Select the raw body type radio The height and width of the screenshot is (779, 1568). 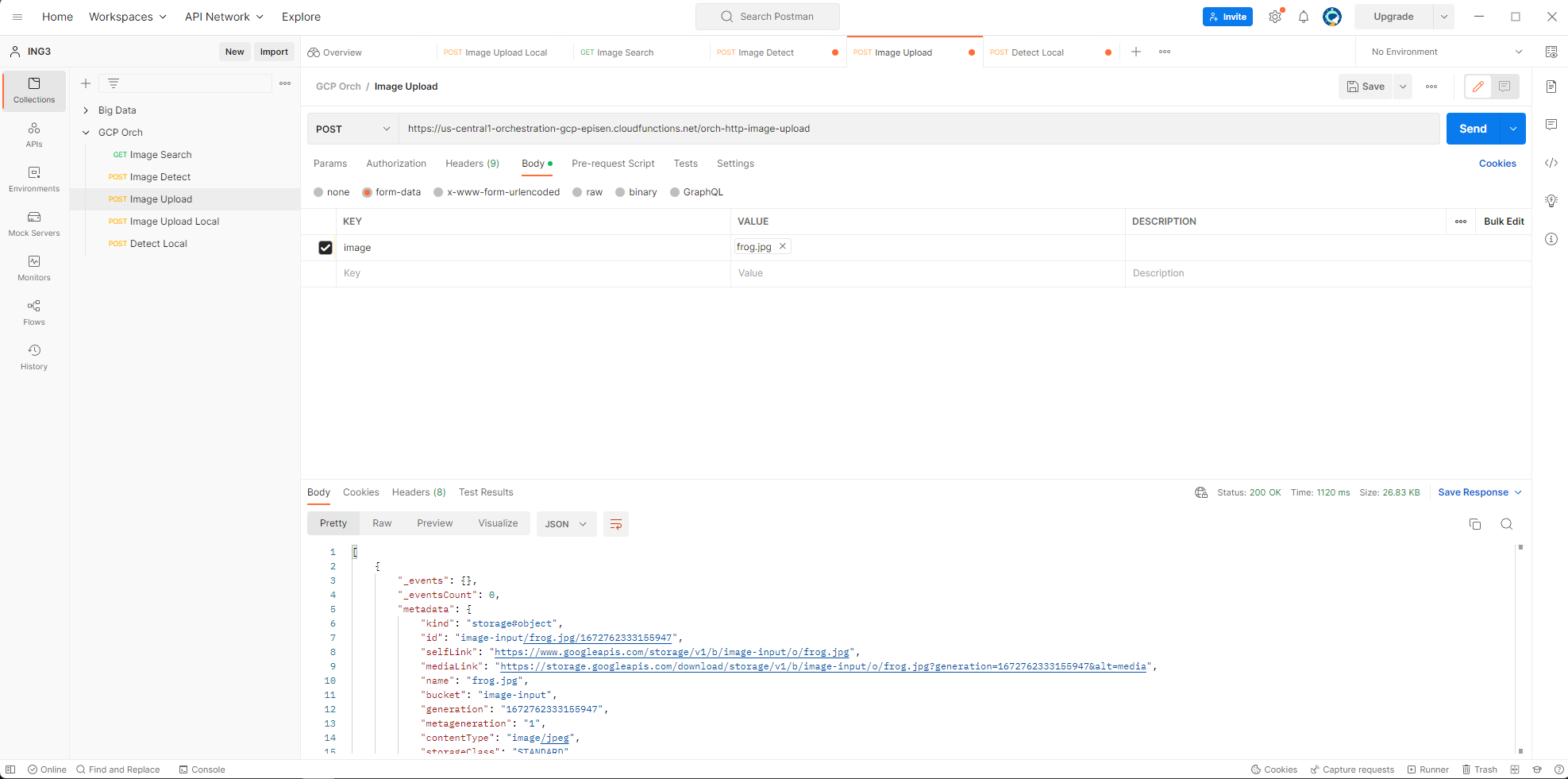click(577, 191)
